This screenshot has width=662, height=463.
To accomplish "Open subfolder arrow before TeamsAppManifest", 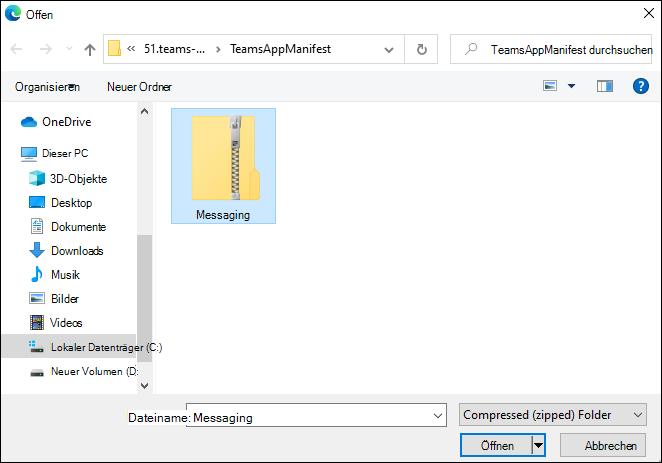I will (x=218, y=49).
